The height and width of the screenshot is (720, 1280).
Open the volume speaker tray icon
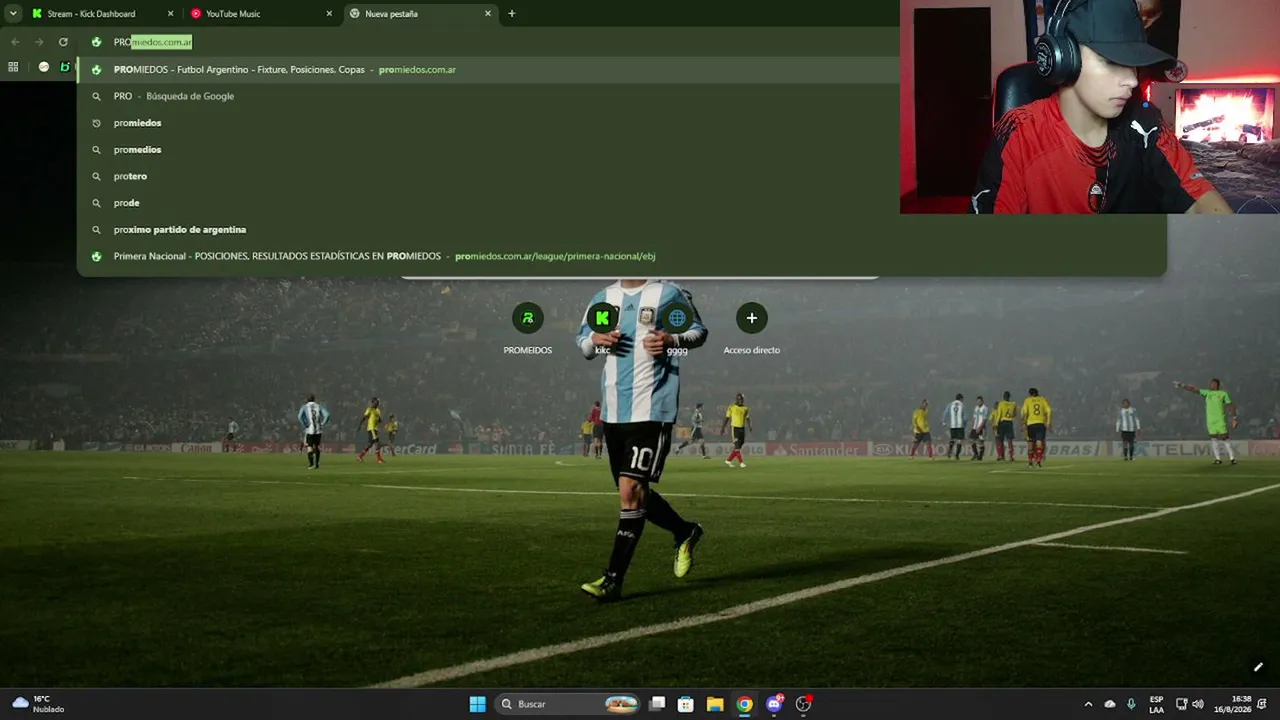[x=1198, y=704]
